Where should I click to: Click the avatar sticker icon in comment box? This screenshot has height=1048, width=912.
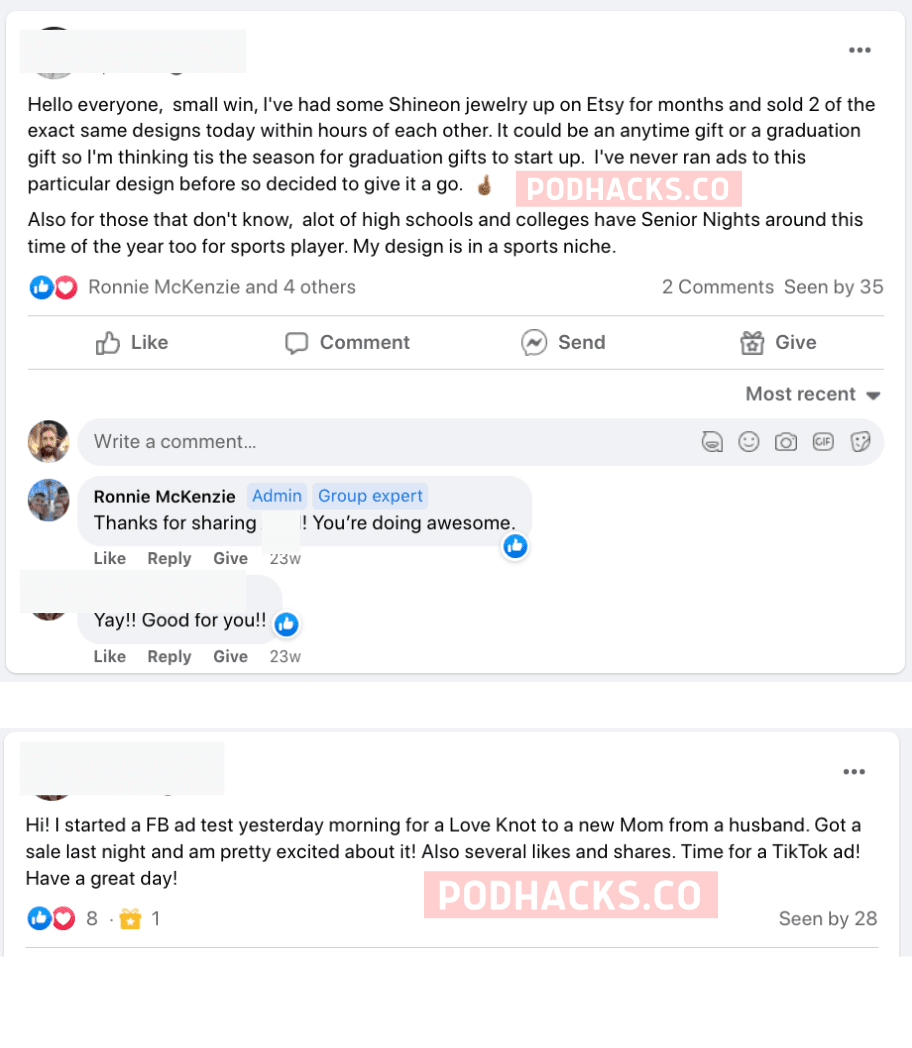click(x=712, y=442)
